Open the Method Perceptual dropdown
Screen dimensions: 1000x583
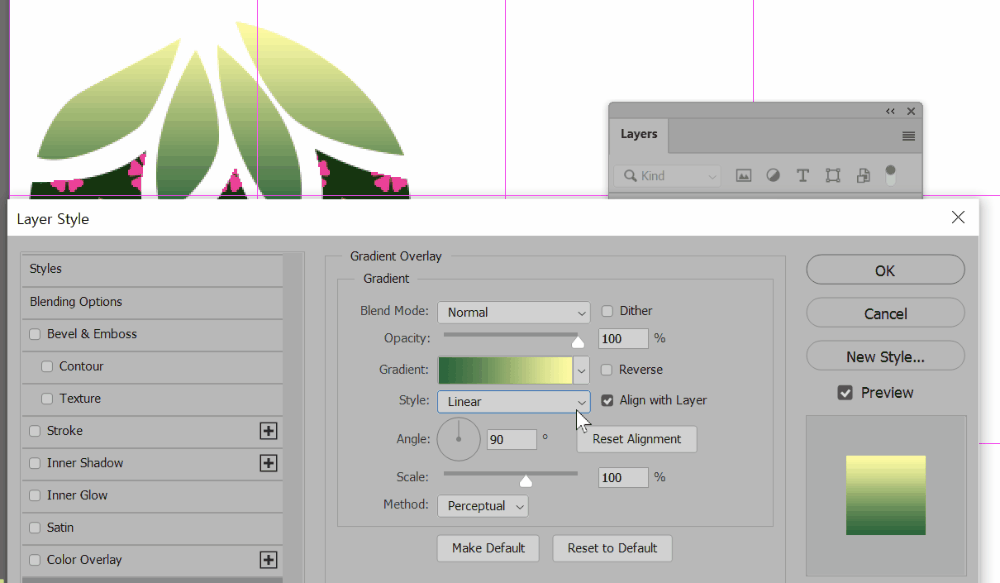click(483, 506)
